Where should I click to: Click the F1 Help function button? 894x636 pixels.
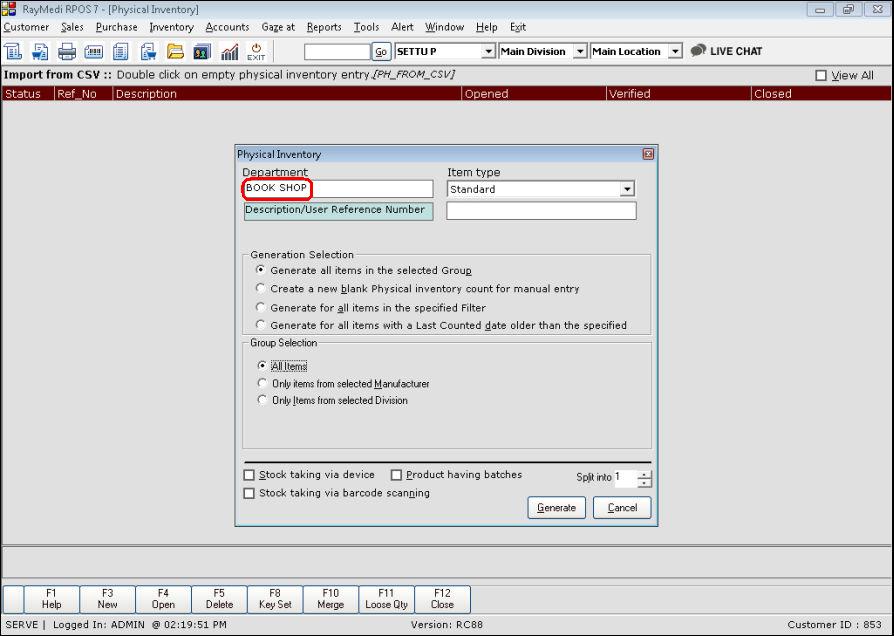click(x=51, y=599)
